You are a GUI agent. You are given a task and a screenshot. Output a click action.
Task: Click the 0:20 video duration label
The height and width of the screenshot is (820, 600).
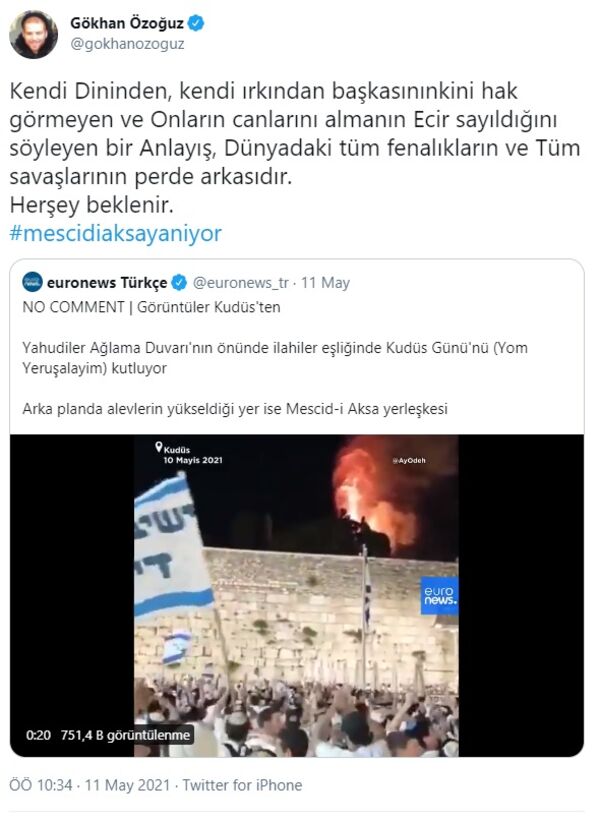click(38, 735)
